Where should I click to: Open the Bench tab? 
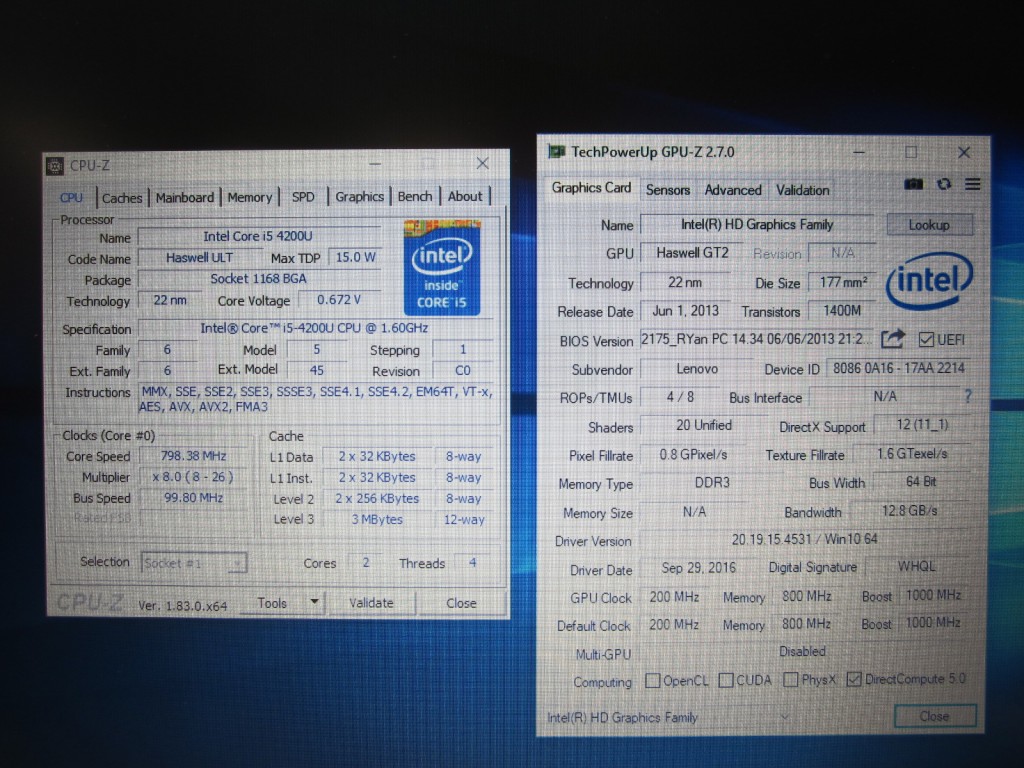[415, 197]
